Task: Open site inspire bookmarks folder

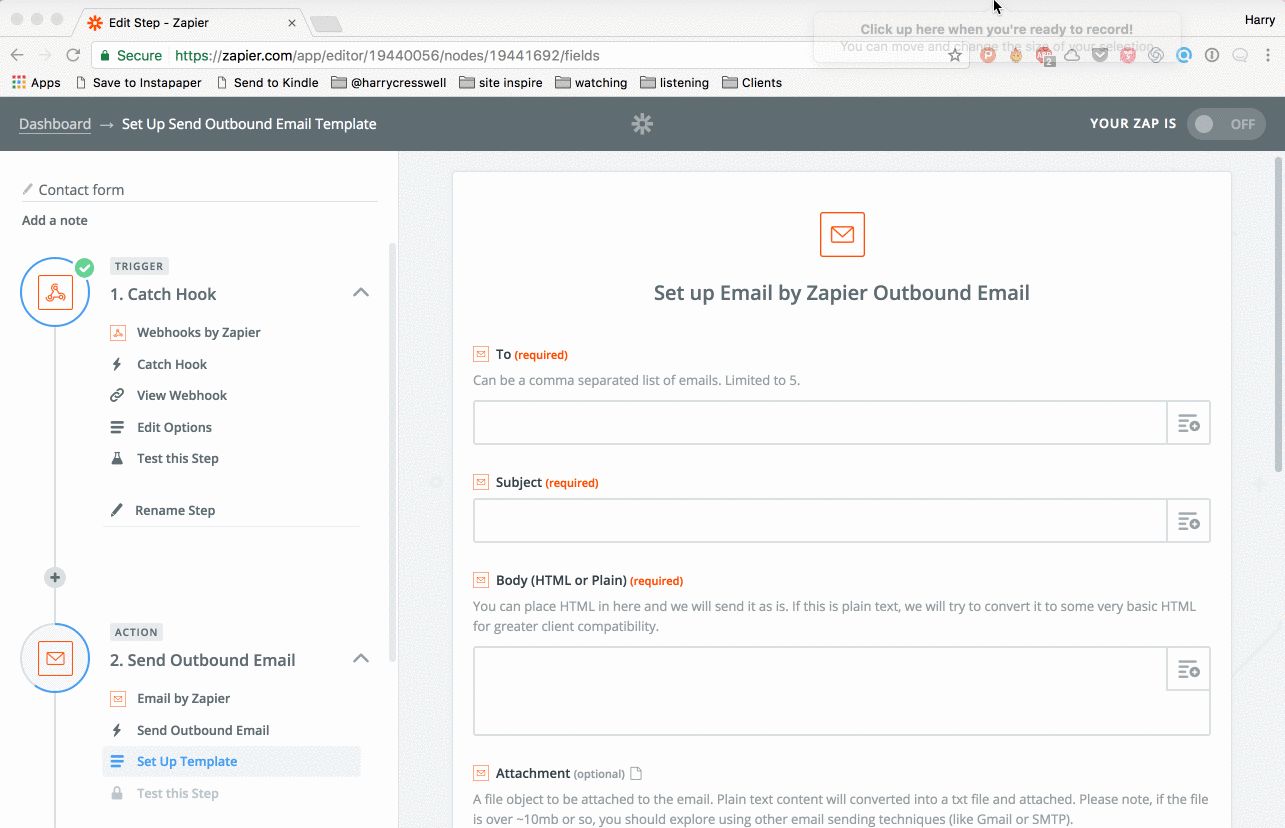Action: click(x=501, y=83)
